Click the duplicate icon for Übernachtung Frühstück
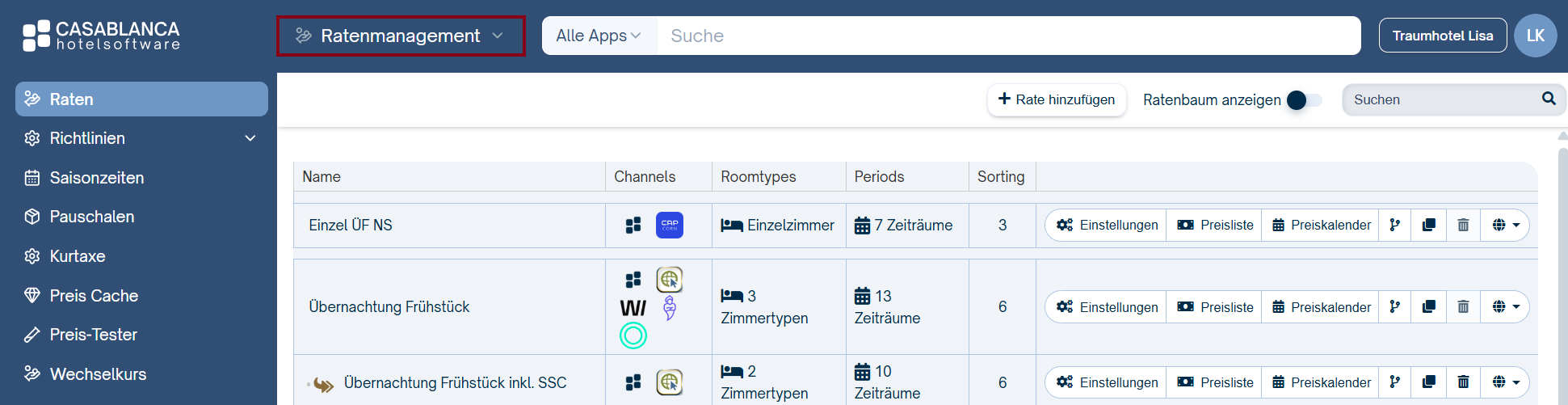 [1428, 307]
